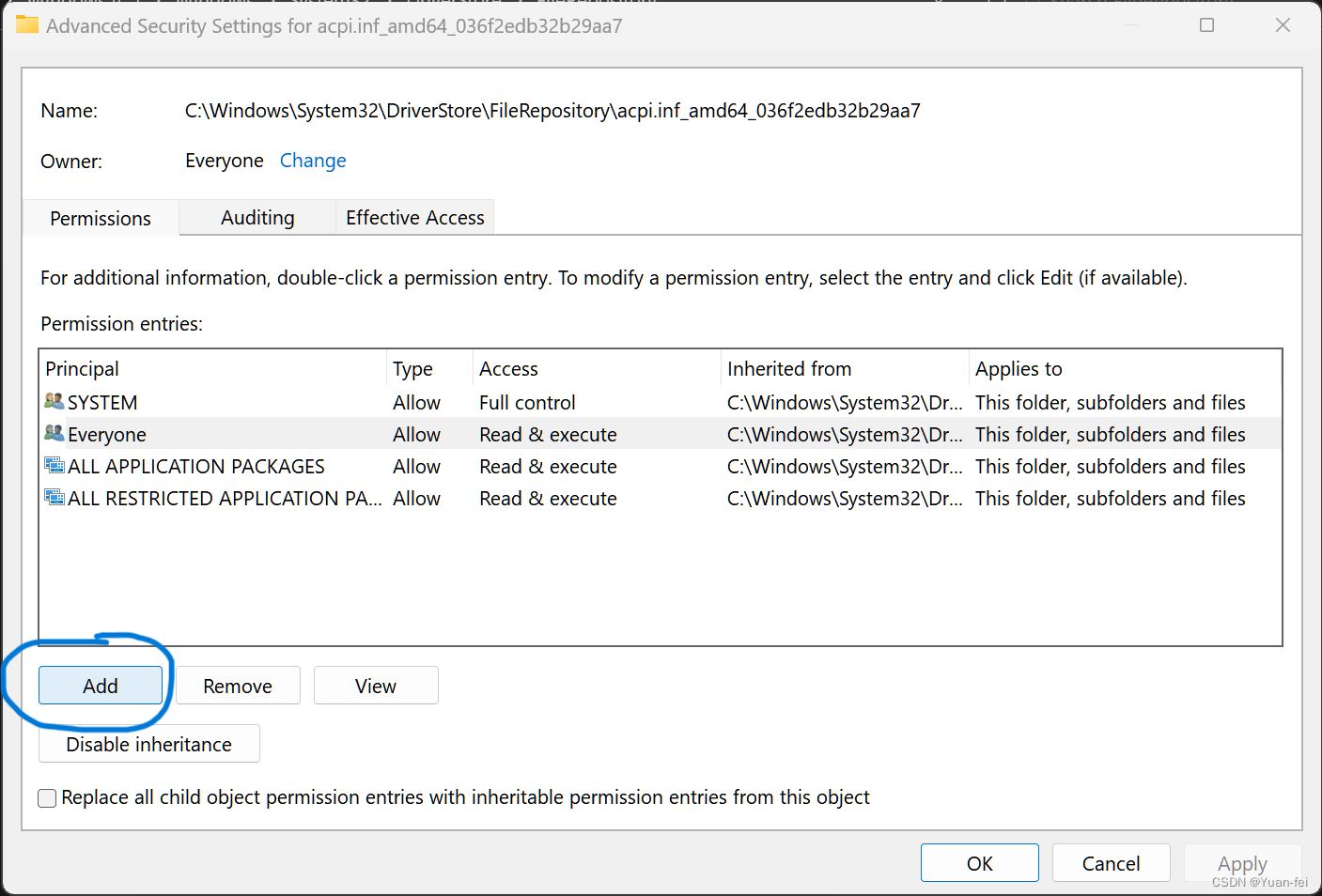1322x896 pixels.
Task: Open the Effective Access tab
Action: (414, 217)
